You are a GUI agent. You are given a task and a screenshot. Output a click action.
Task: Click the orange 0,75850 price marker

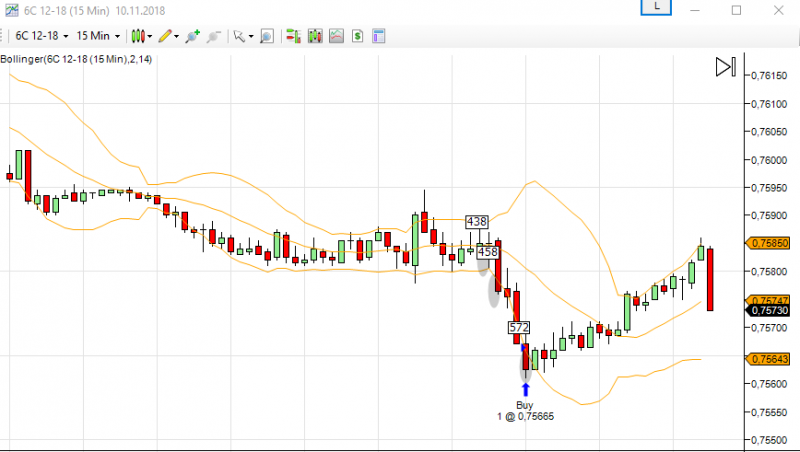pyautogui.click(x=768, y=243)
